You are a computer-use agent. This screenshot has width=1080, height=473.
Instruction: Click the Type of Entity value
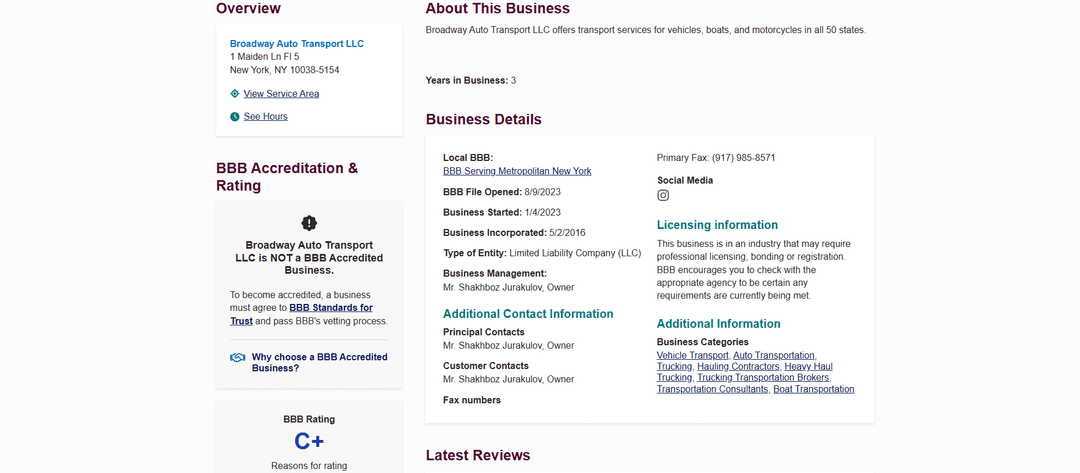pyautogui.click(x=575, y=253)
